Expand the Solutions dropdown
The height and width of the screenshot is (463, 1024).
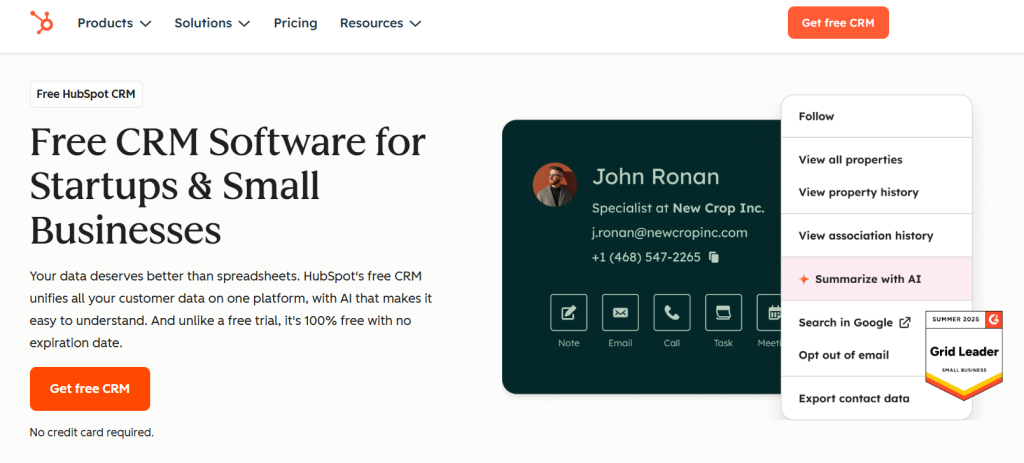(212, 23)
